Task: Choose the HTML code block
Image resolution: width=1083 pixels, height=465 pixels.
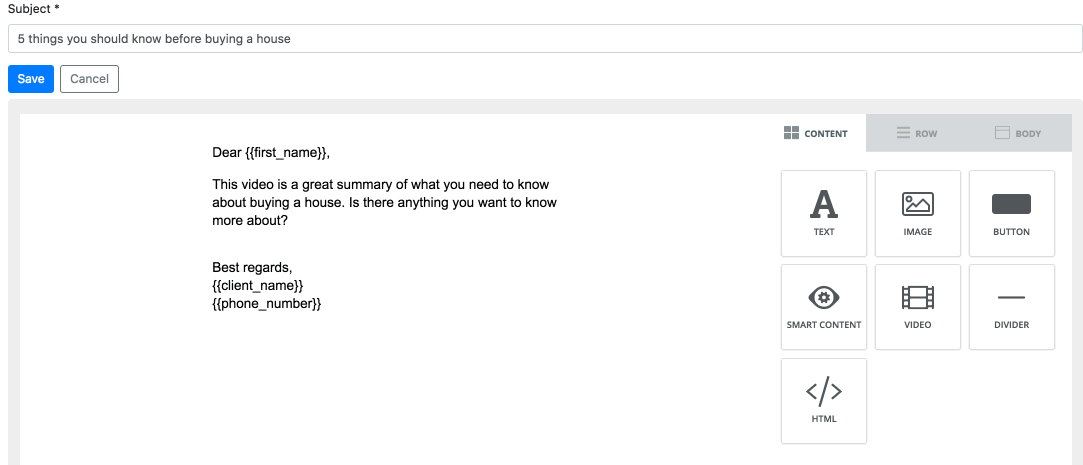Action: tap(823, 401)
